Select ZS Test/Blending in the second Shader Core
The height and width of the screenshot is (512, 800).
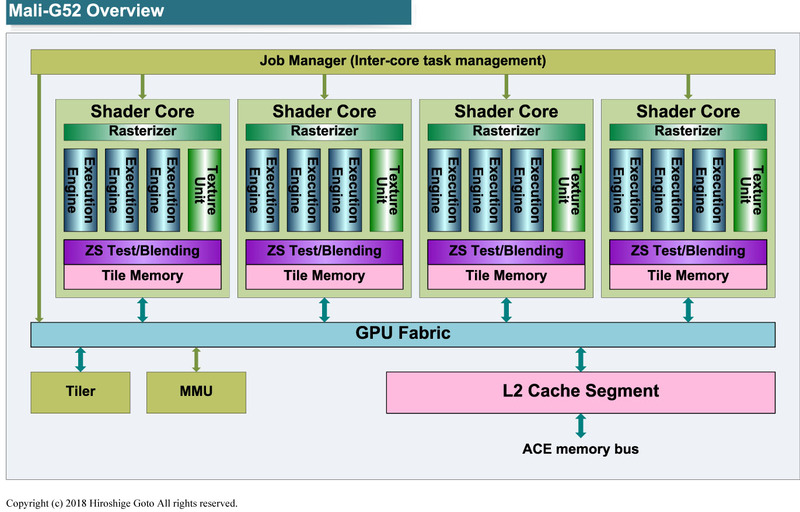pyautogui.click(x=324, y=251)
